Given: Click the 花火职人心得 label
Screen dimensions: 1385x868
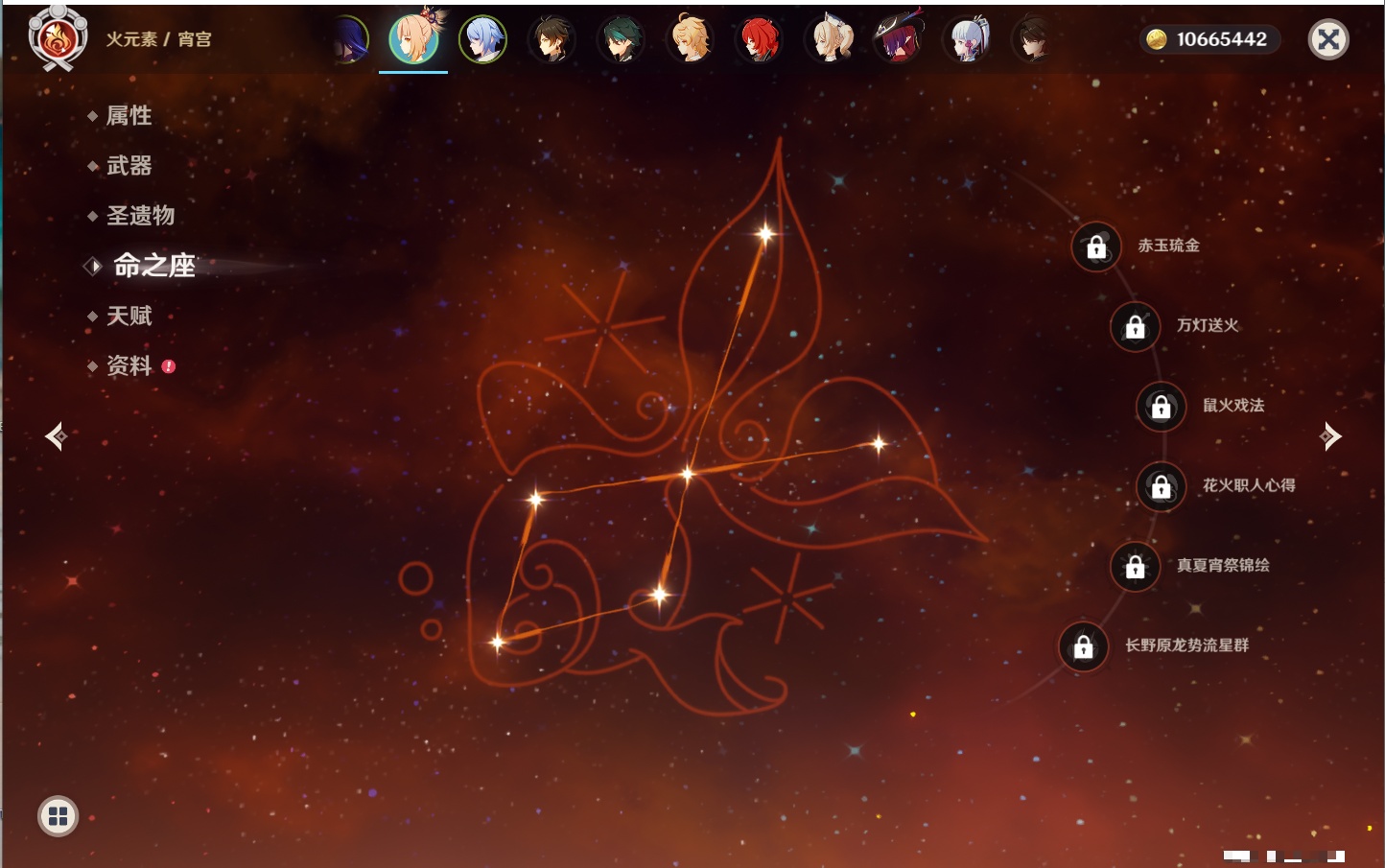Looking at the screenshot, I should tap(1249, 485).
